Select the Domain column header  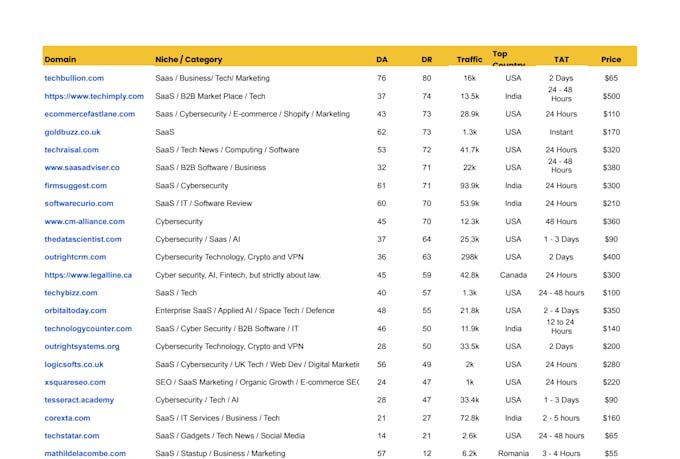click(x=60, y=59)
